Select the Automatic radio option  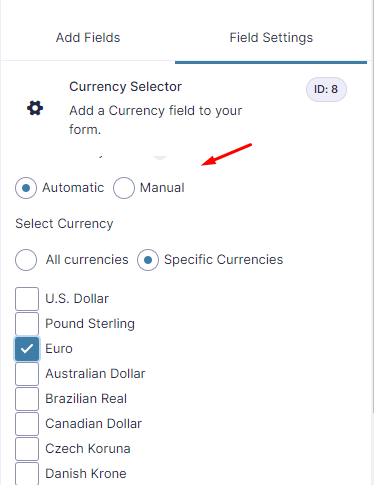pyautogui.click(x=26, y=188)
